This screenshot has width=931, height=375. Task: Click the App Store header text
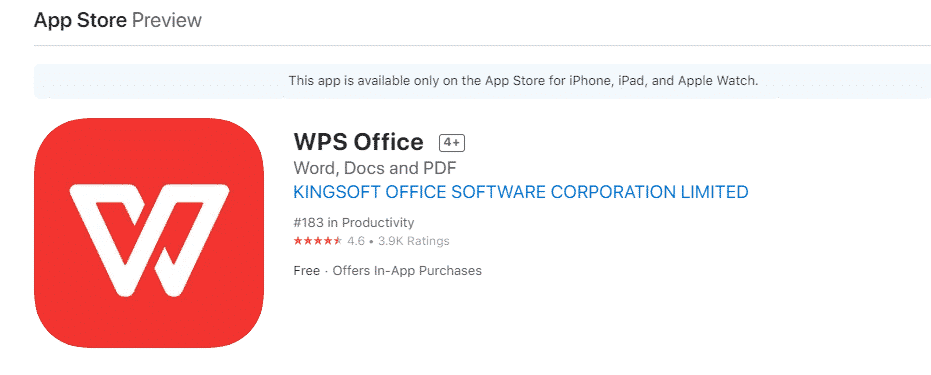80,20
